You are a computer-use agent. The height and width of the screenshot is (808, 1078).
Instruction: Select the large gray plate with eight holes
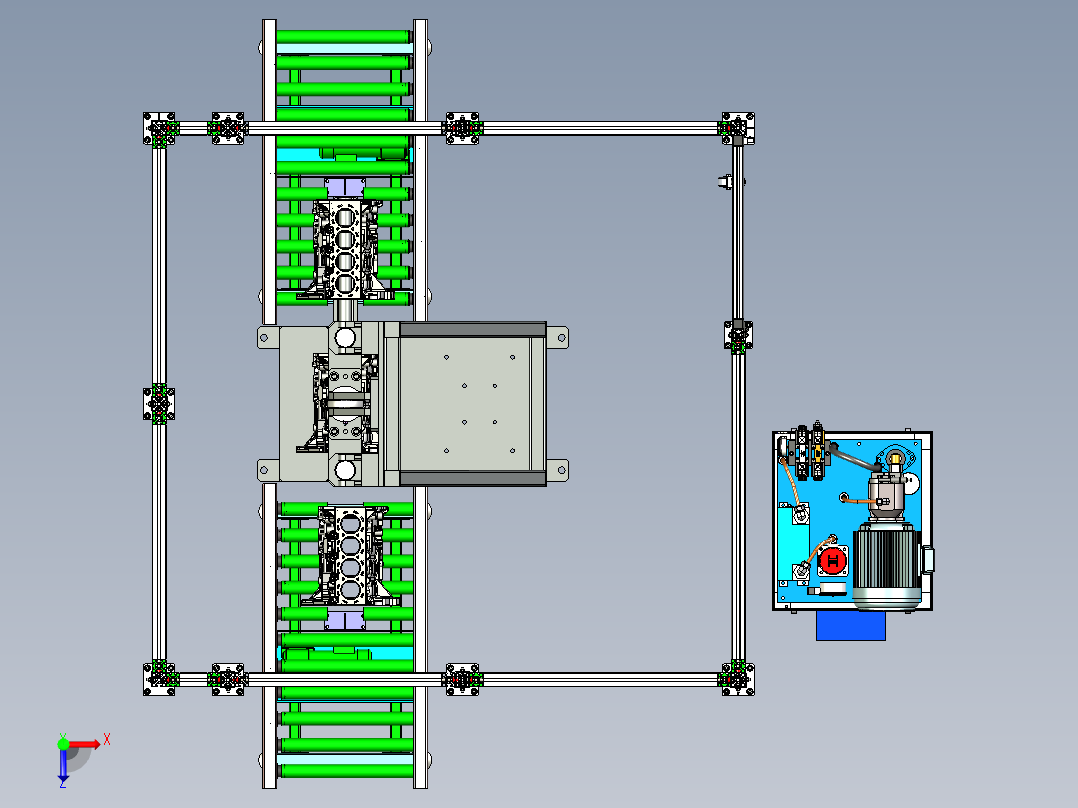(x=465, y=404)
